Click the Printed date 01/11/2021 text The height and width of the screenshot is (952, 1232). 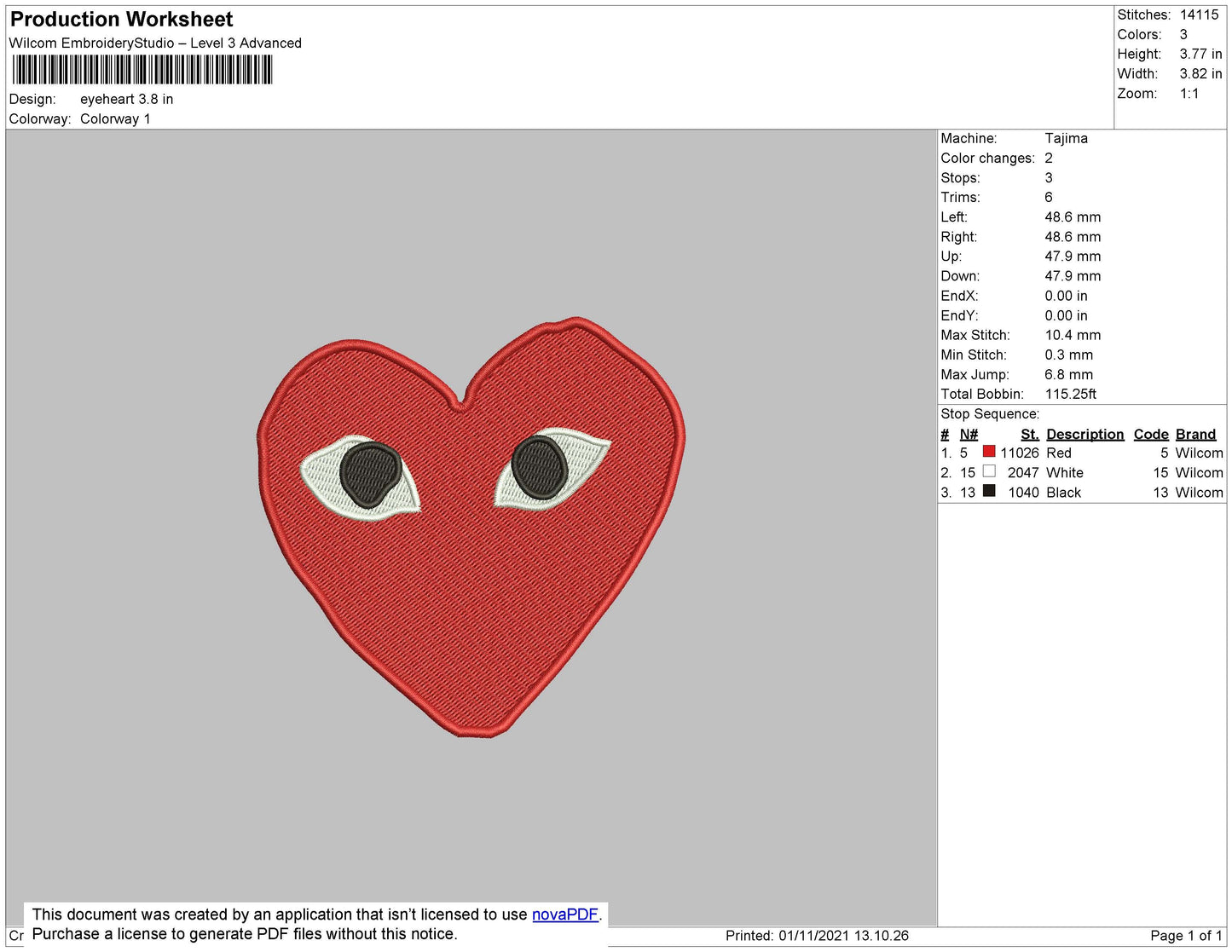817,935
